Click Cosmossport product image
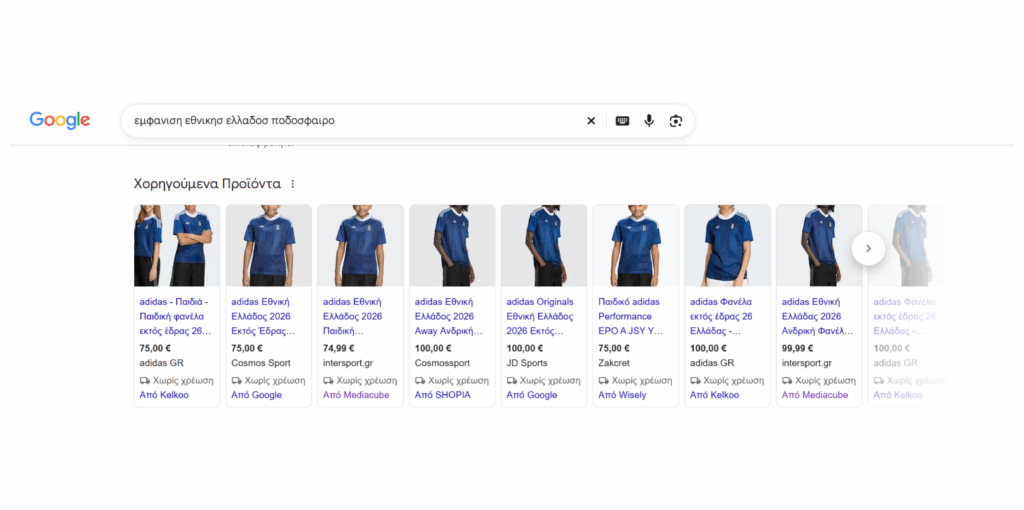This screenshot has height=510, width=1024. click(x=453, y=246)
